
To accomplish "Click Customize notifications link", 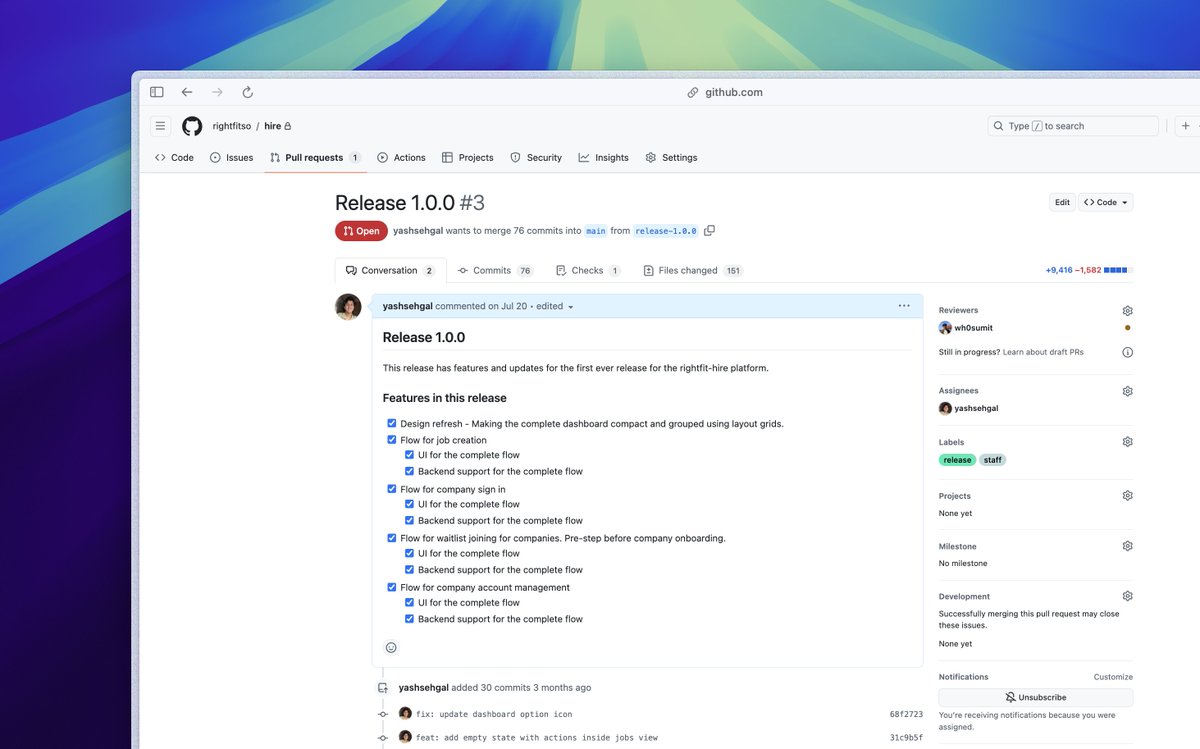I will click(1113, 677).
